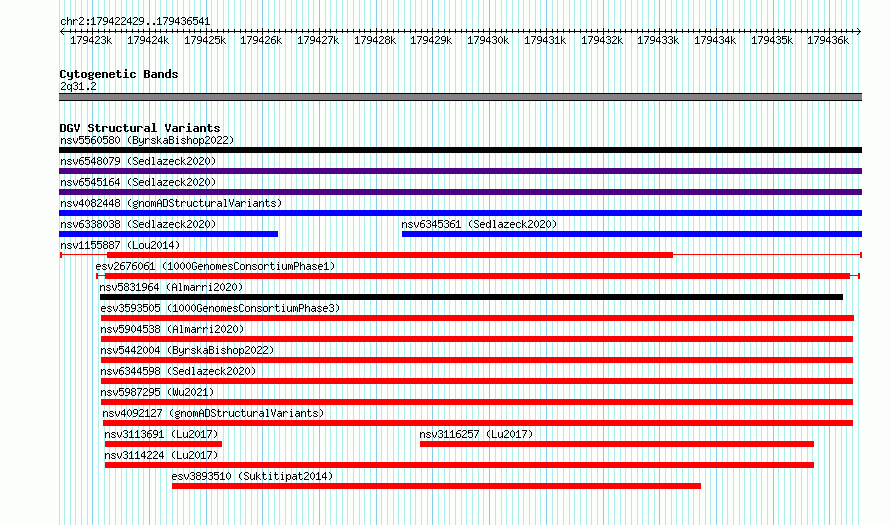
Task: Click the red nsv5987295 variant bar
Action: coord(477,402)
